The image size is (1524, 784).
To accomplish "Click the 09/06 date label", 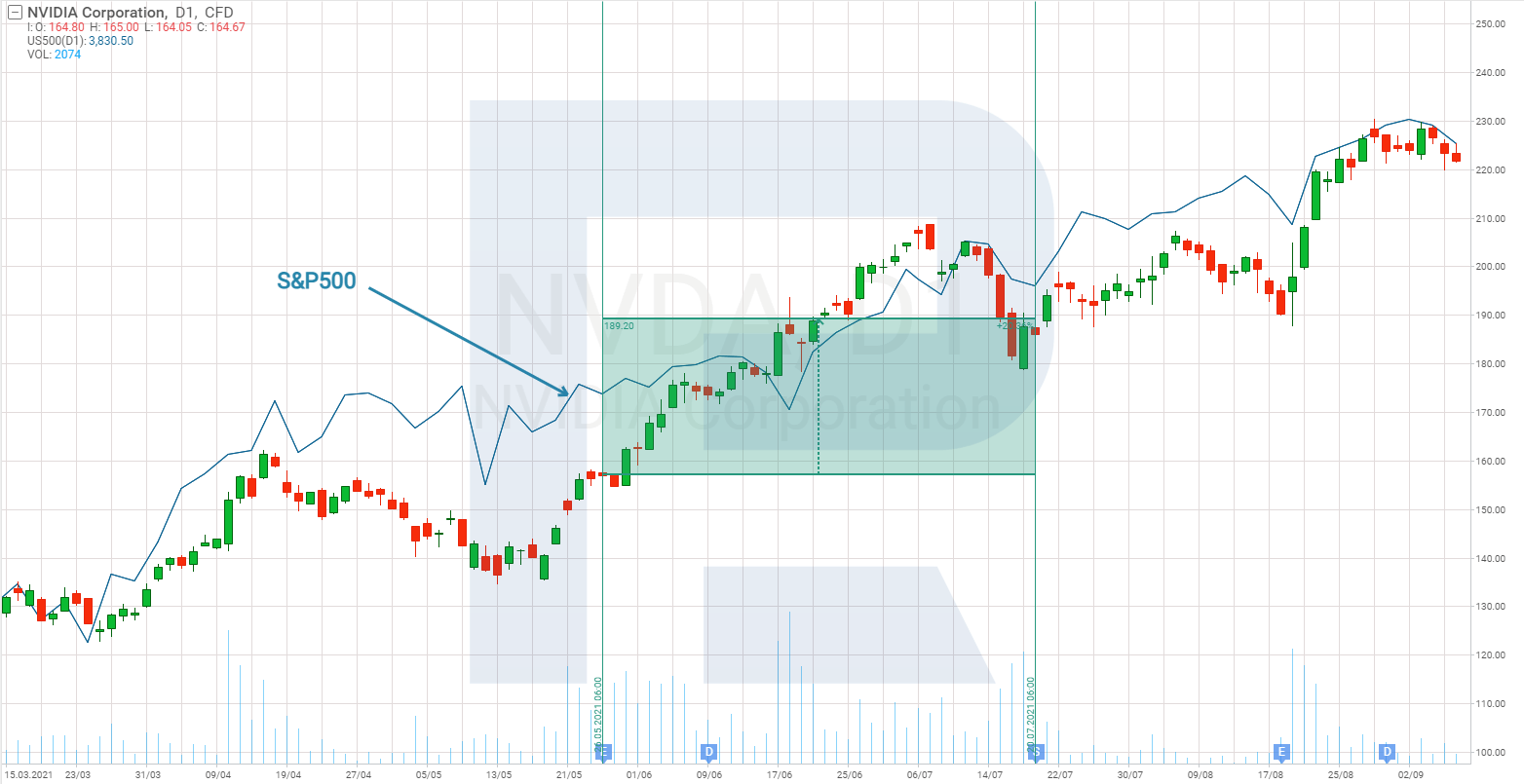I will click(709, 775).
